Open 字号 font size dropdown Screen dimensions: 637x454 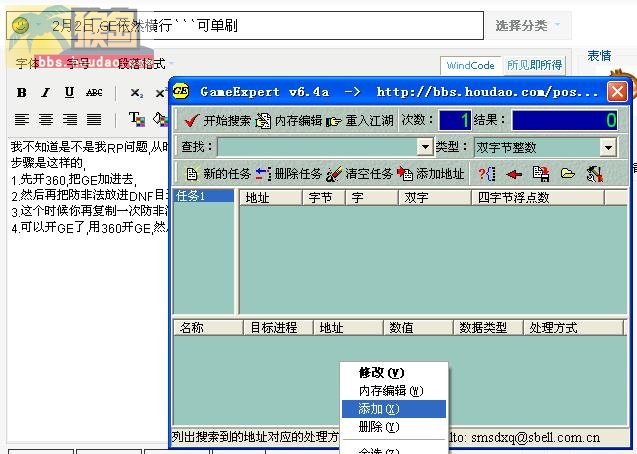click(x=79, y=64)
